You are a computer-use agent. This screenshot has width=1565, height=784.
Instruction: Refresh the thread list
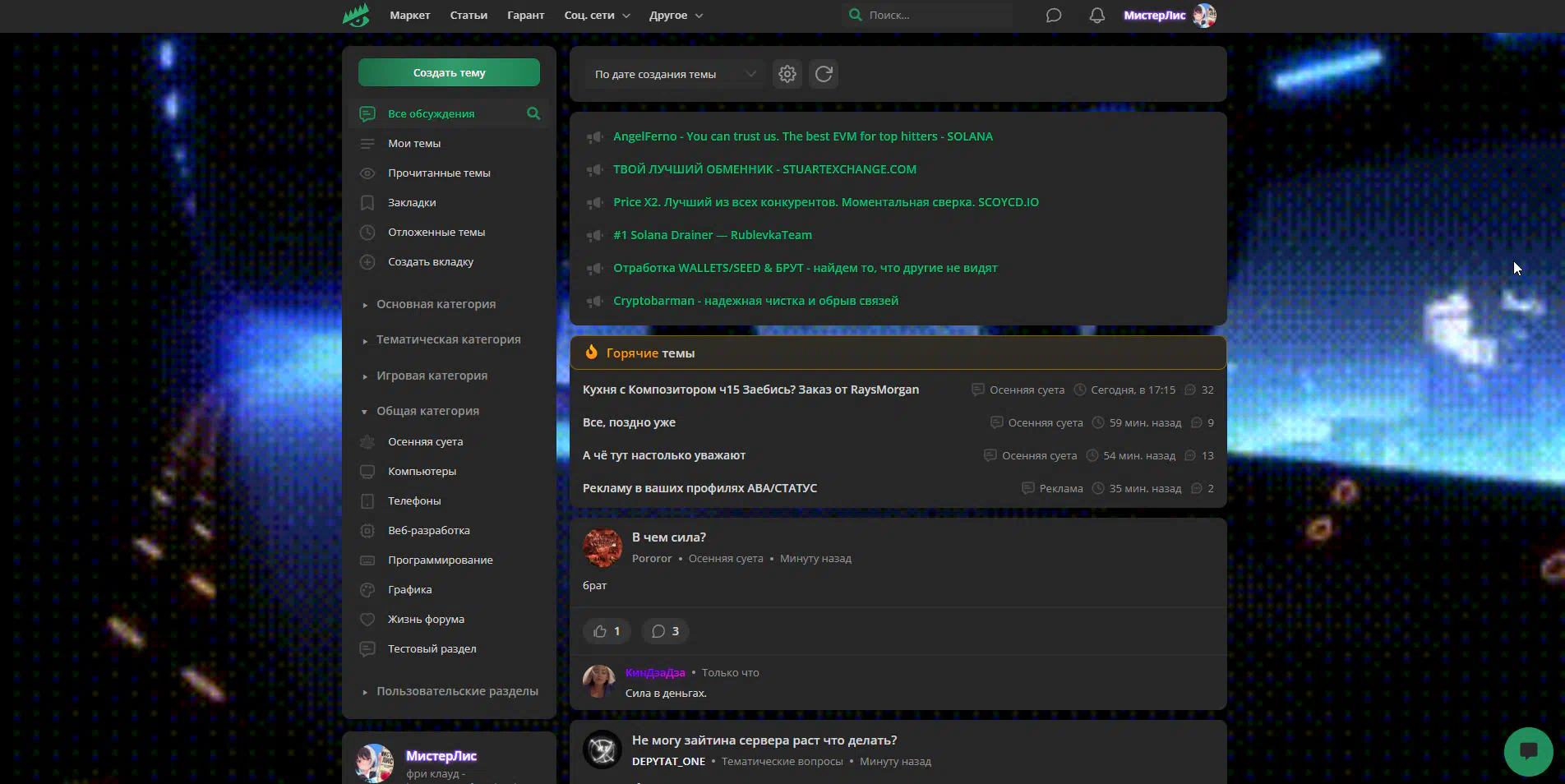click(x=824, y=74)
